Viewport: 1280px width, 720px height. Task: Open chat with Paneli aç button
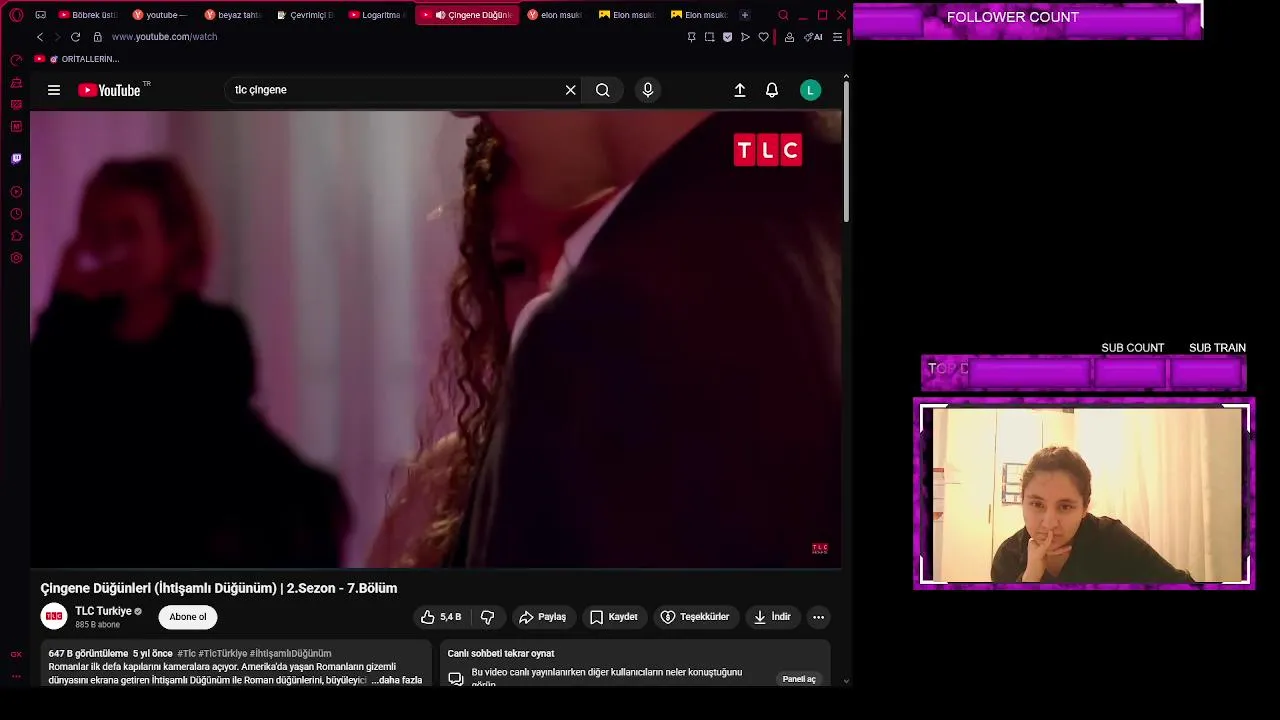pyautogui.click(x=799, y=679)
